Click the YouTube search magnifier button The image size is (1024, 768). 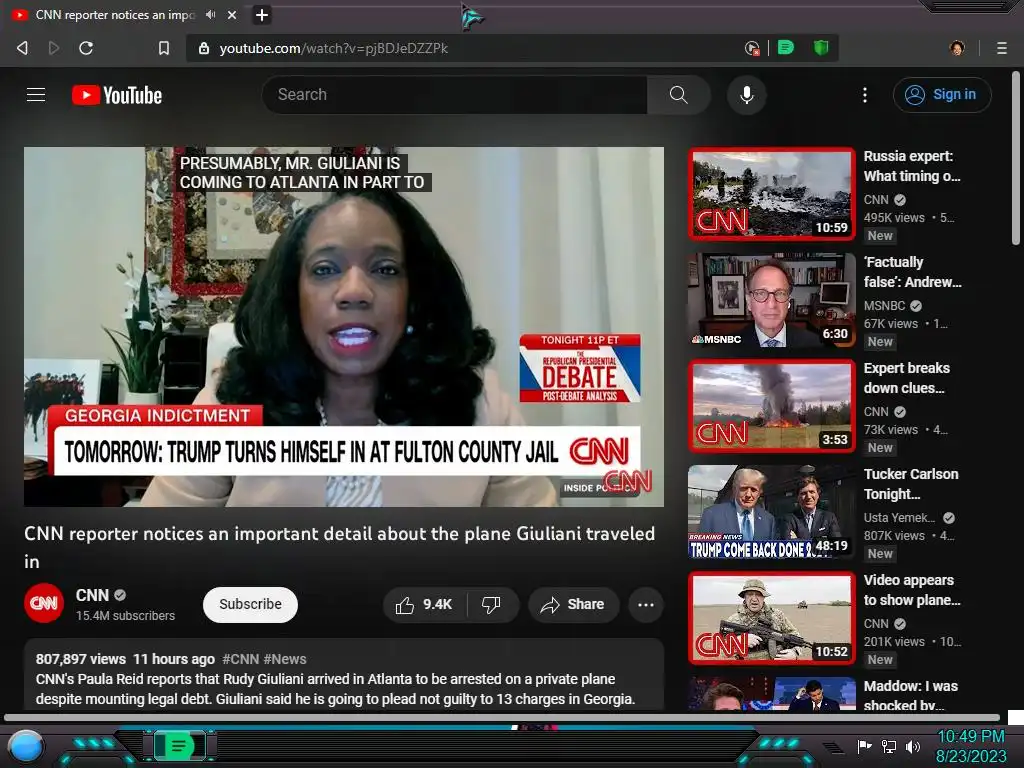[679, 95]
